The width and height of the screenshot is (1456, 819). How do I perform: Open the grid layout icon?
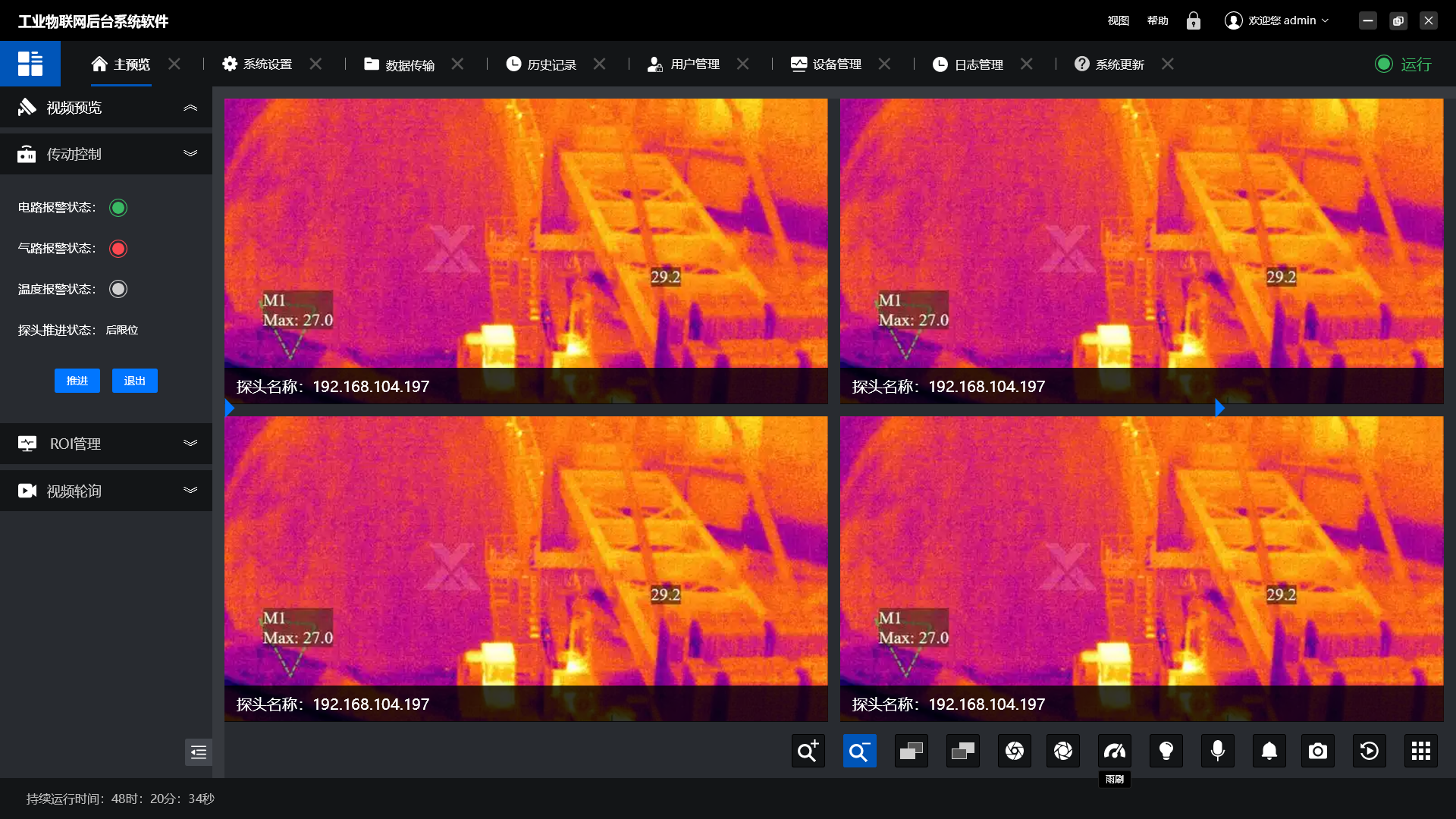click(x=1420, y=751)
